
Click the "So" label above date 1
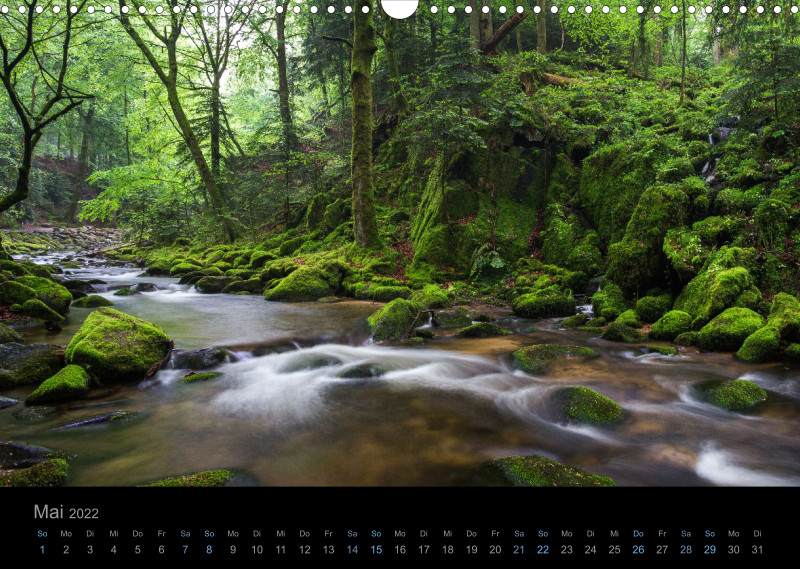pos(42,533)
